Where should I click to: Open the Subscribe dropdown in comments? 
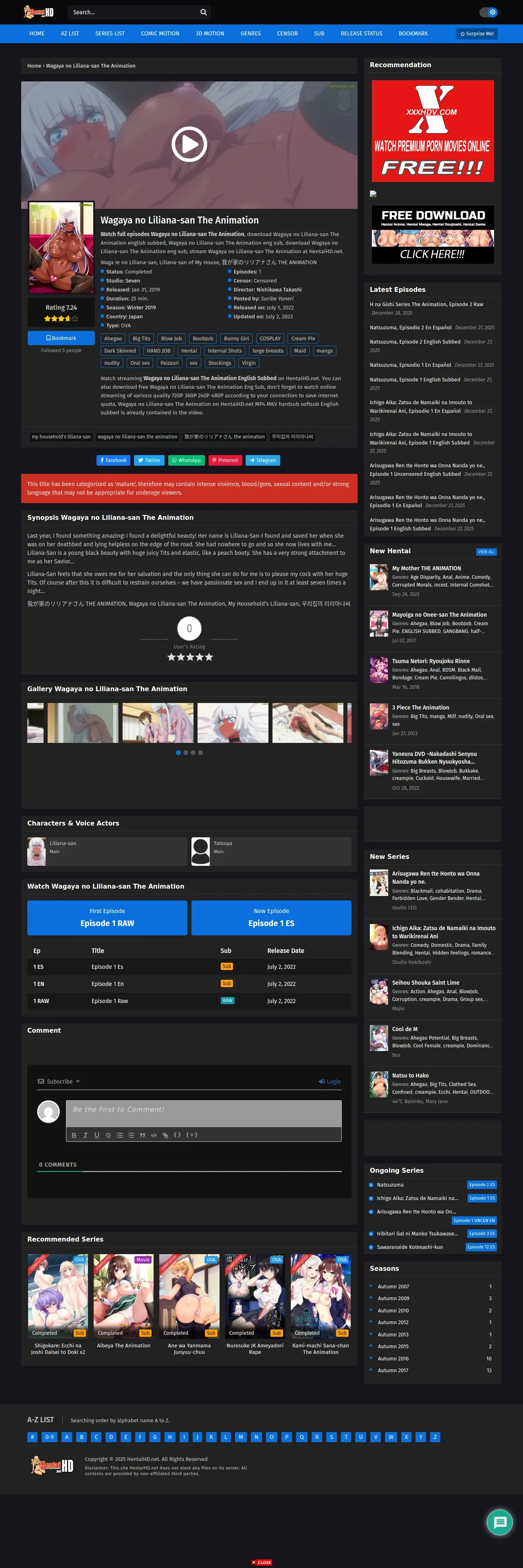(x=59, y=1082)
